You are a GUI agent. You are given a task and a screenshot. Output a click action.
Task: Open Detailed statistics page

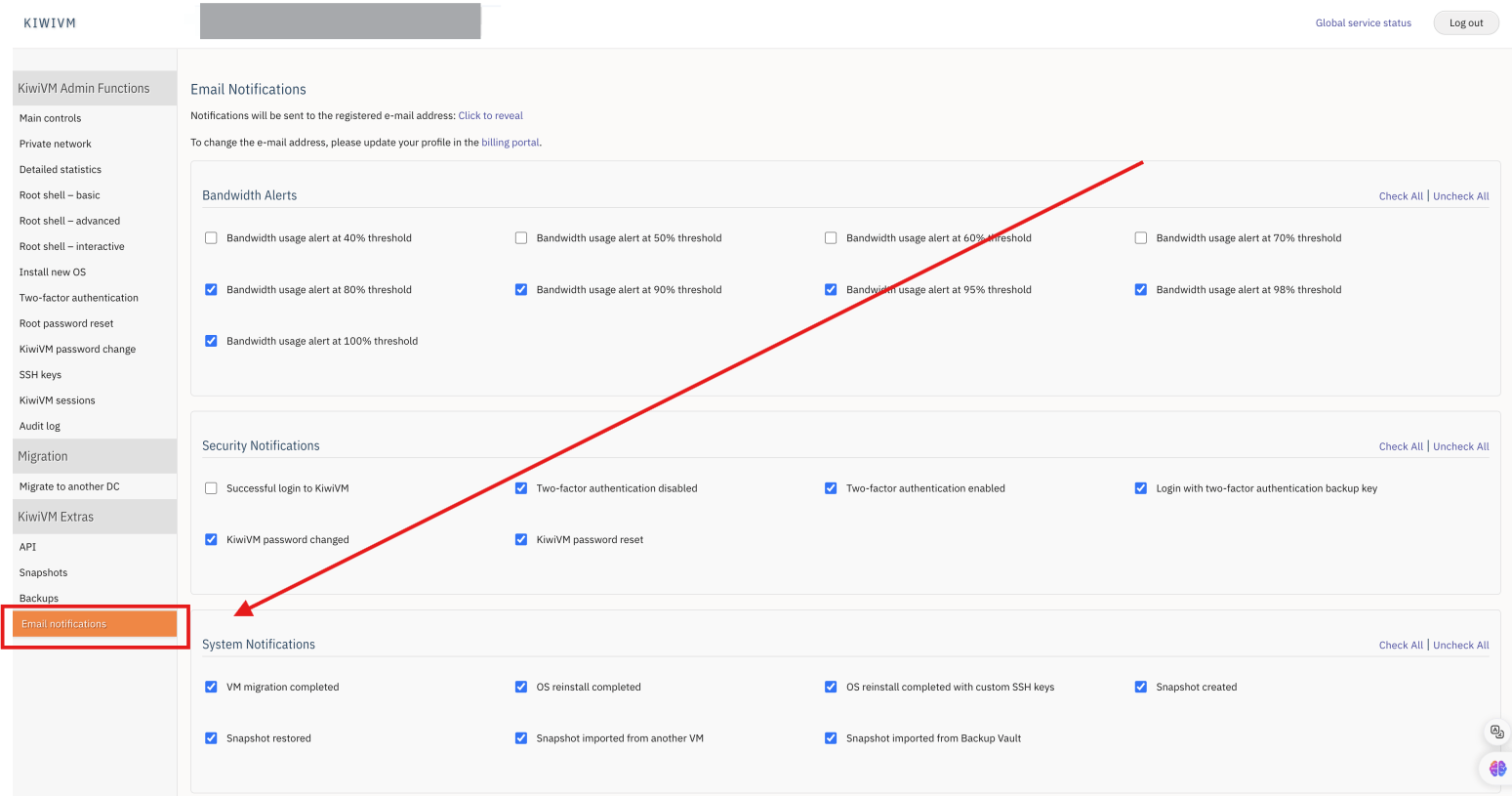[61, 169]
